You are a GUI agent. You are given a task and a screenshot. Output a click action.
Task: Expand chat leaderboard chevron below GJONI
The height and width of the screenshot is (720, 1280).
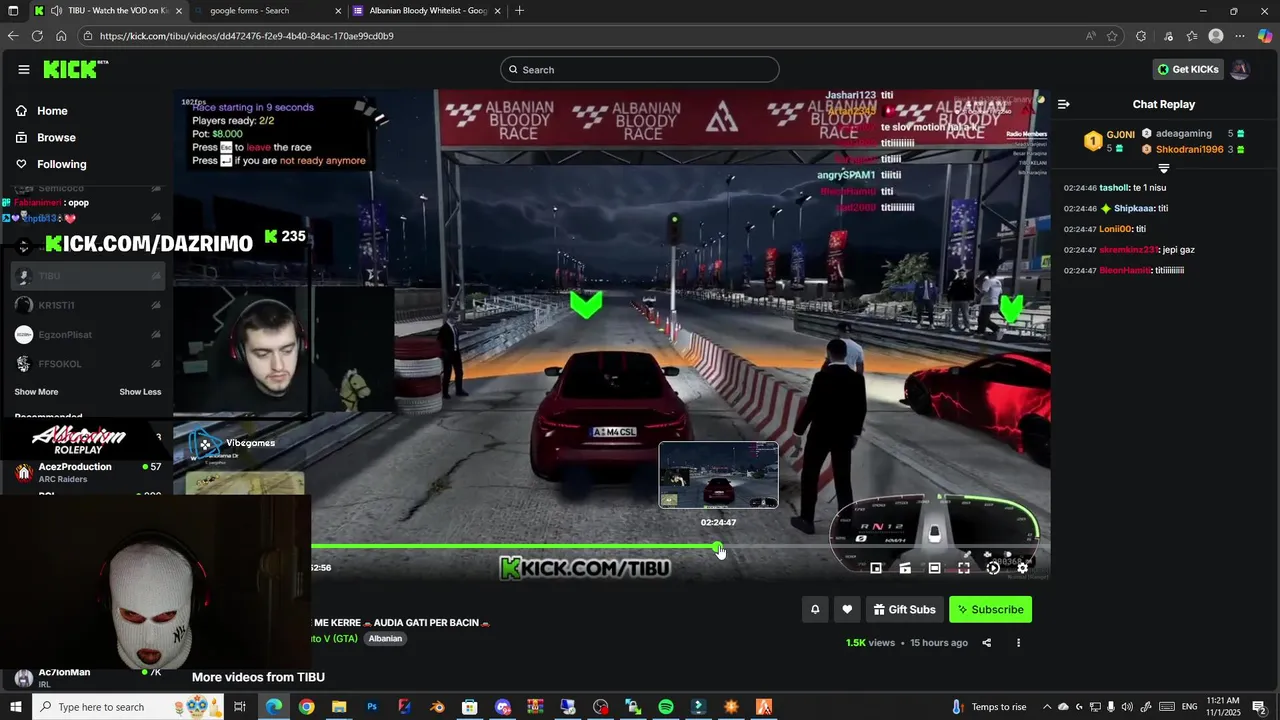point(1164,168)
